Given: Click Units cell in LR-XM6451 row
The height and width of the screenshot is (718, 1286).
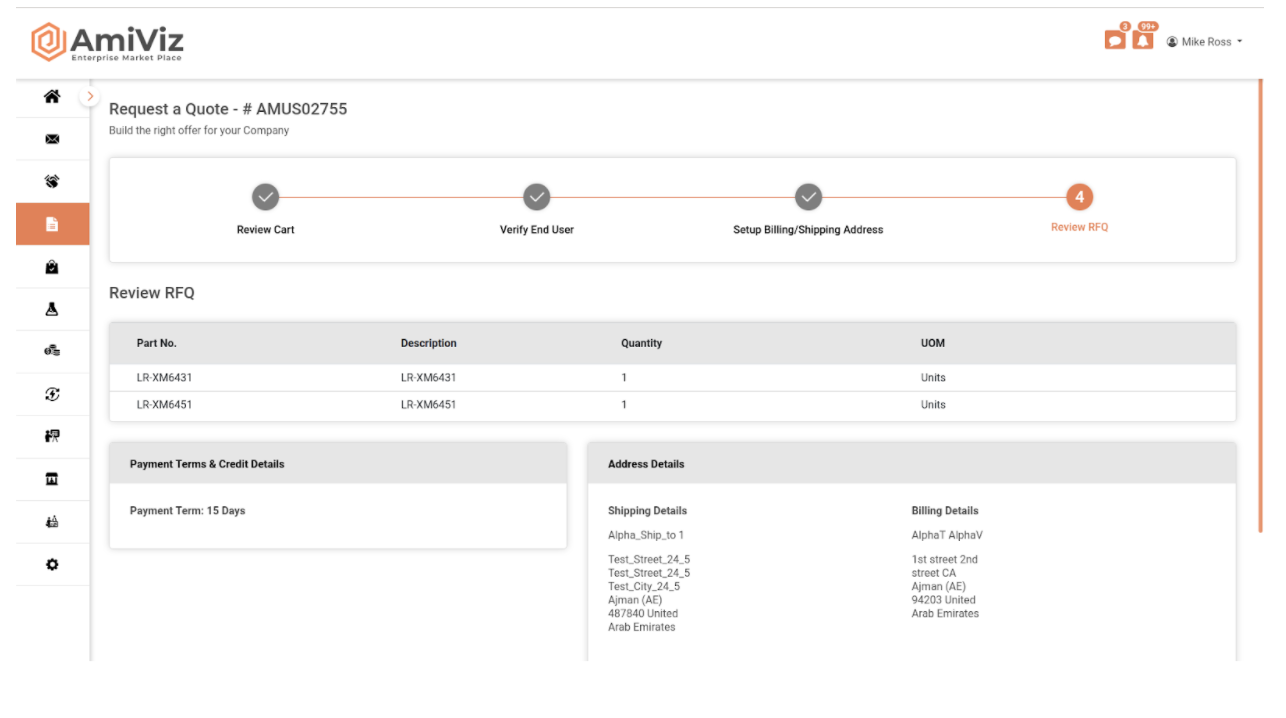Looking at the screenshot, I should tap(933, 405).
